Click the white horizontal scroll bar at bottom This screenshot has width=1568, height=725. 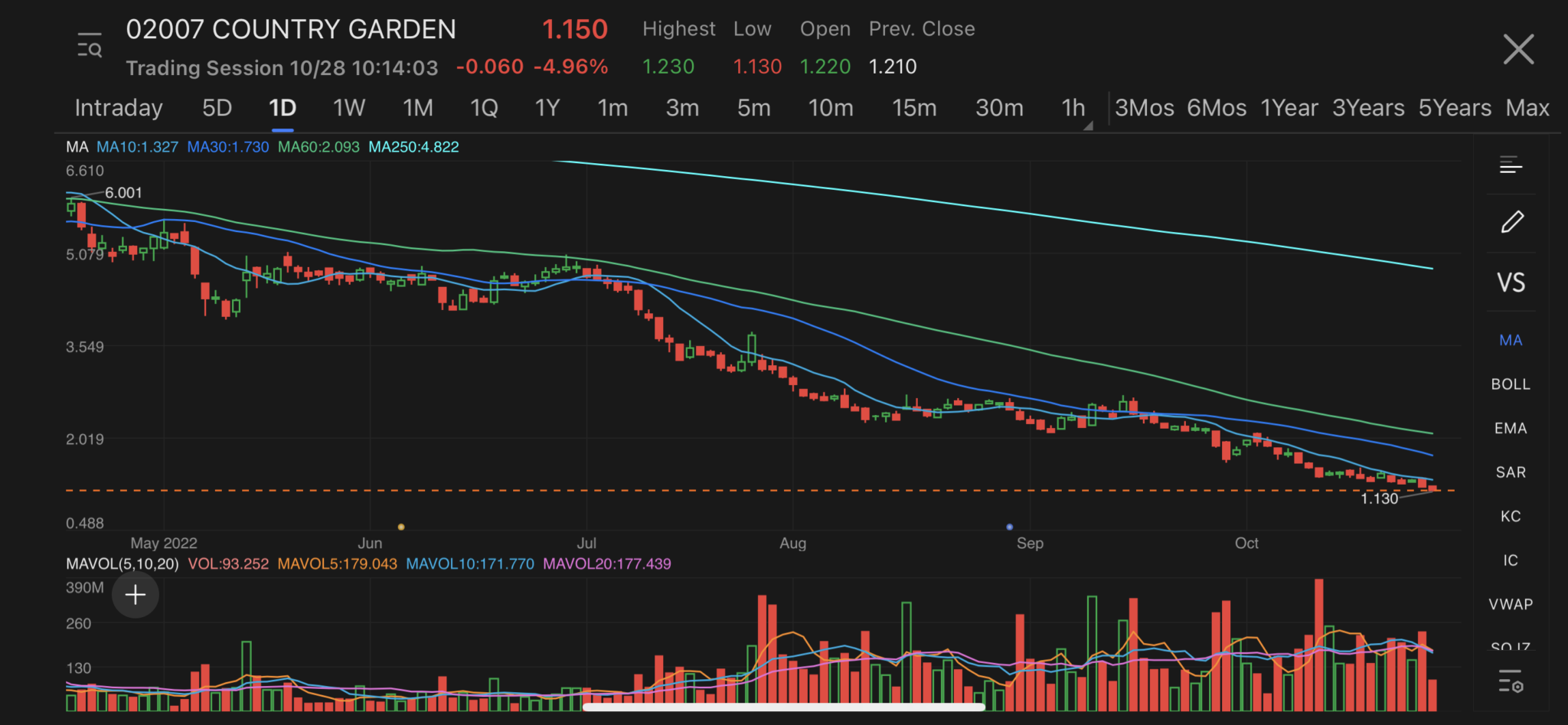[x=783, y=707]
